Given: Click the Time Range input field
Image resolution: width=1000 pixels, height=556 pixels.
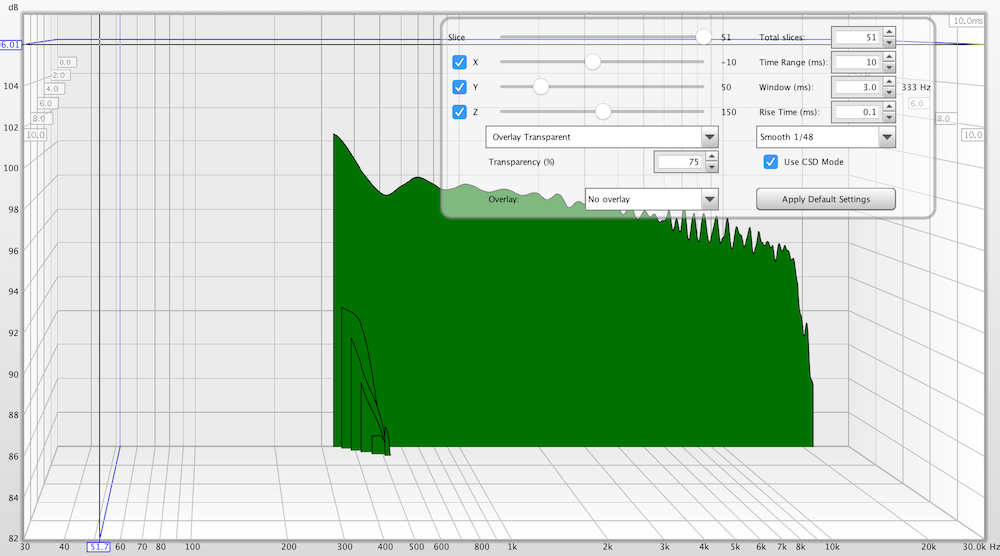Looking at the screenshot, I should point(857,62).
